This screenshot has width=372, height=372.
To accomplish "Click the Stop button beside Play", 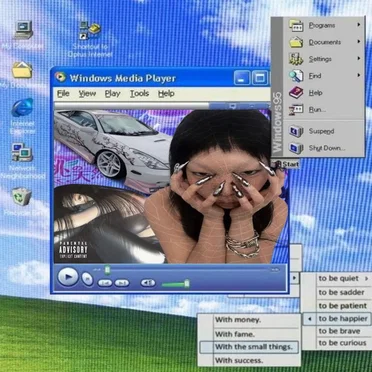I will pos(87,279).
